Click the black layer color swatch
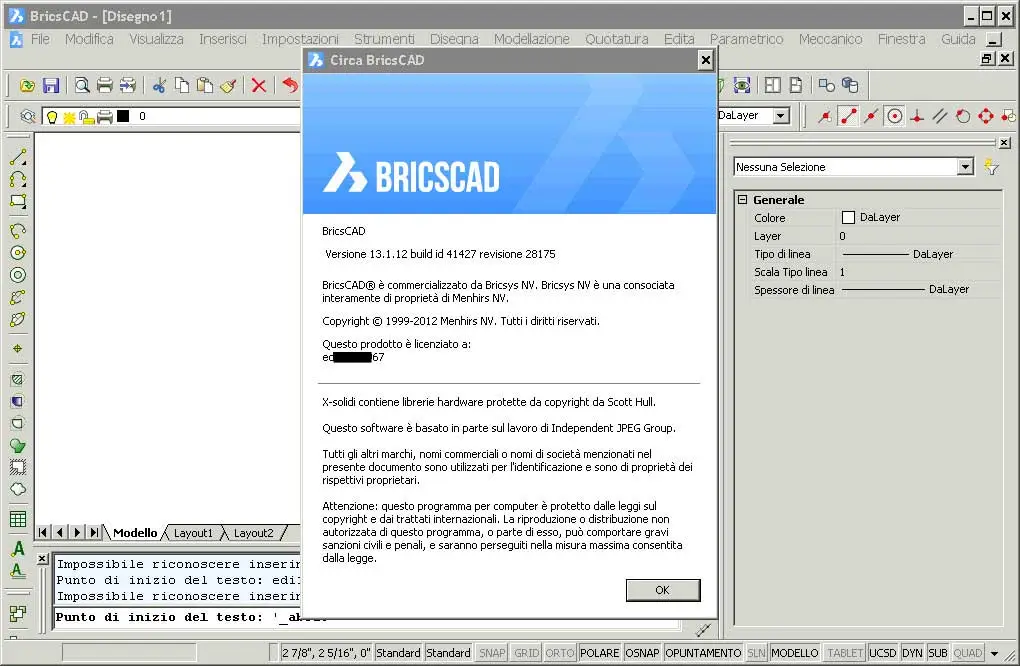The width and height of the screenshot is (1020, 666). tap(123, 116)
